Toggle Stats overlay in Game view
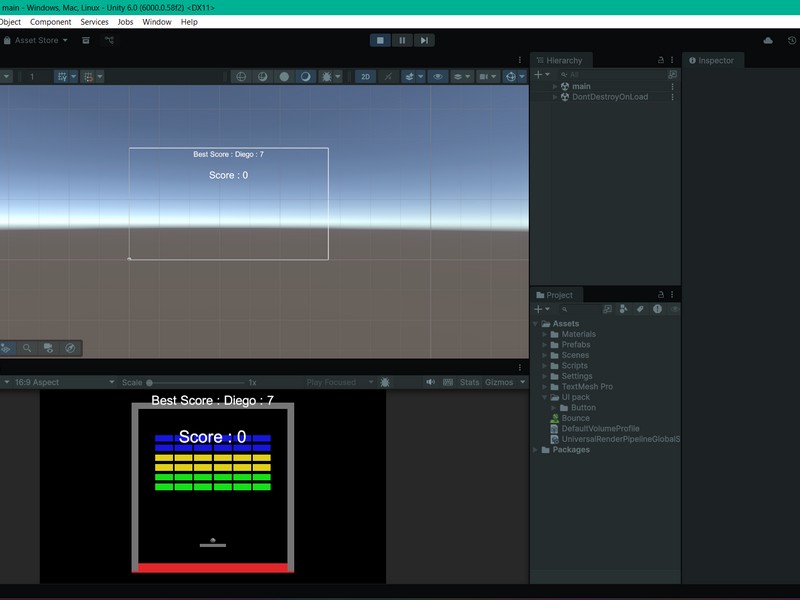Image resolution: width=800 pixels, height=600 pixels. point(469,382)
